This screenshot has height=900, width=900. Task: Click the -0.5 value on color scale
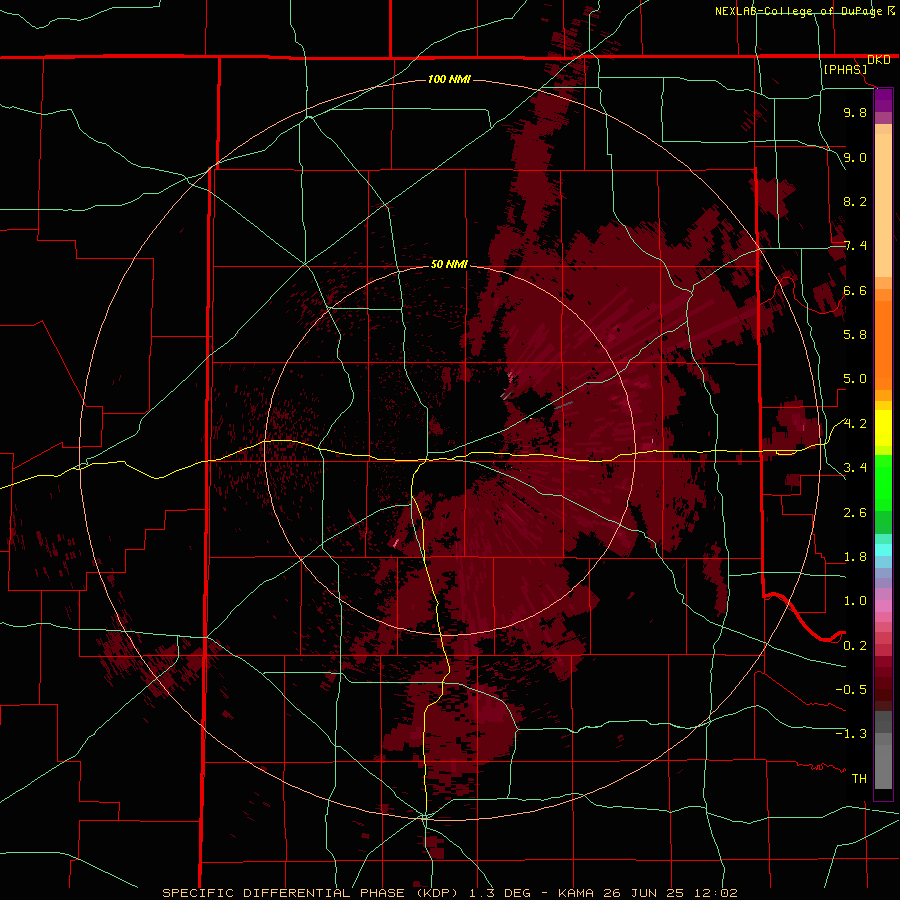coord(851,690)
